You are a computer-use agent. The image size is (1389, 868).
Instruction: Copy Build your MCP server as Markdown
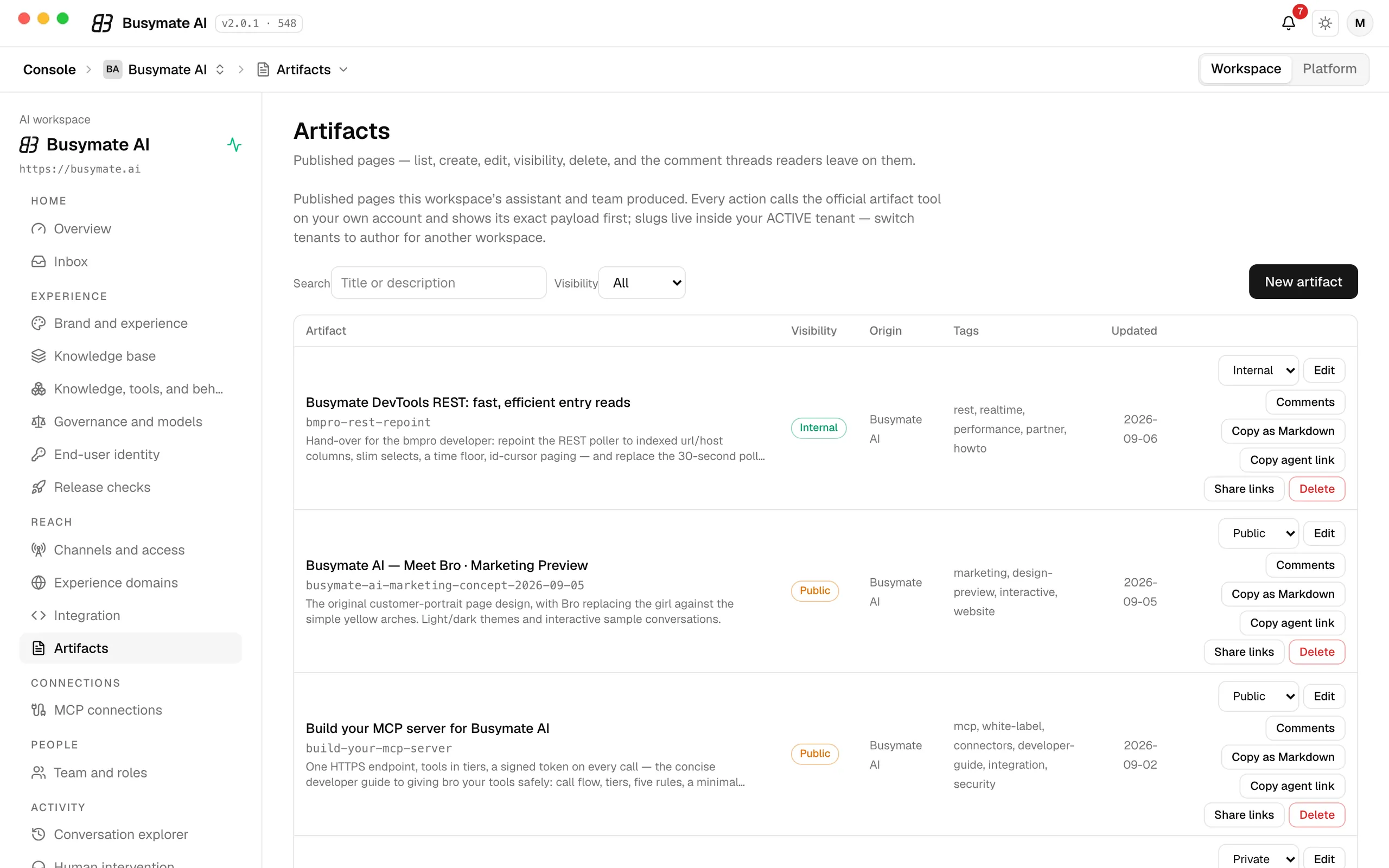tap(1282, 757)
